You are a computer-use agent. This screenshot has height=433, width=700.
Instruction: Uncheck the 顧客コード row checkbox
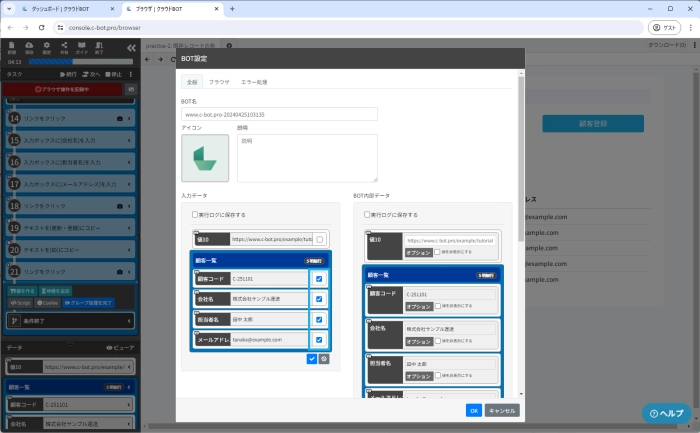319,279
